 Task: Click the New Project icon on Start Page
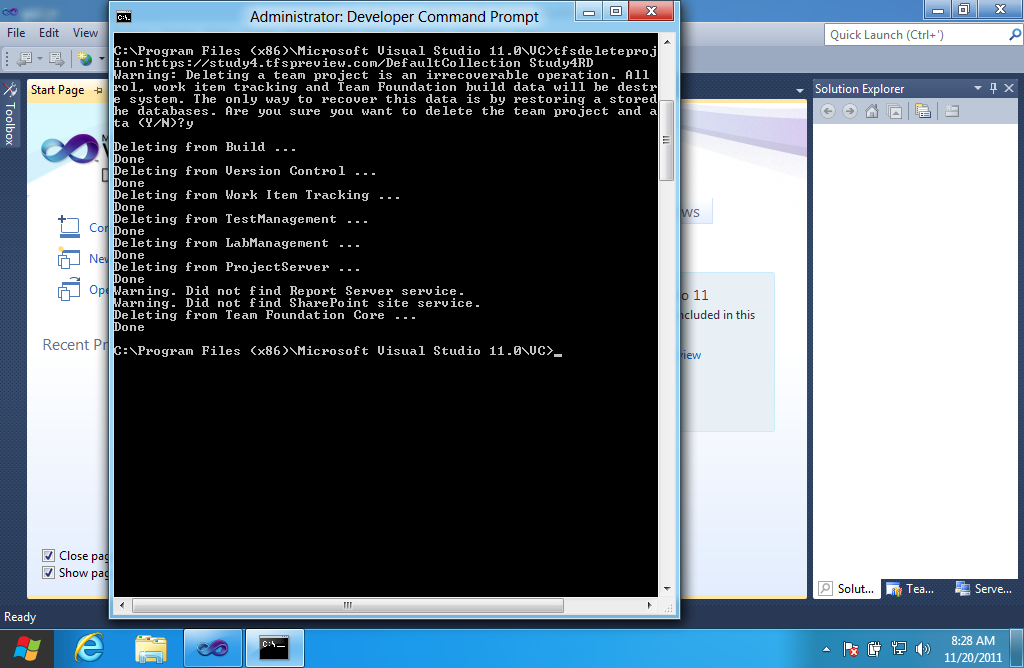[69, 259]
